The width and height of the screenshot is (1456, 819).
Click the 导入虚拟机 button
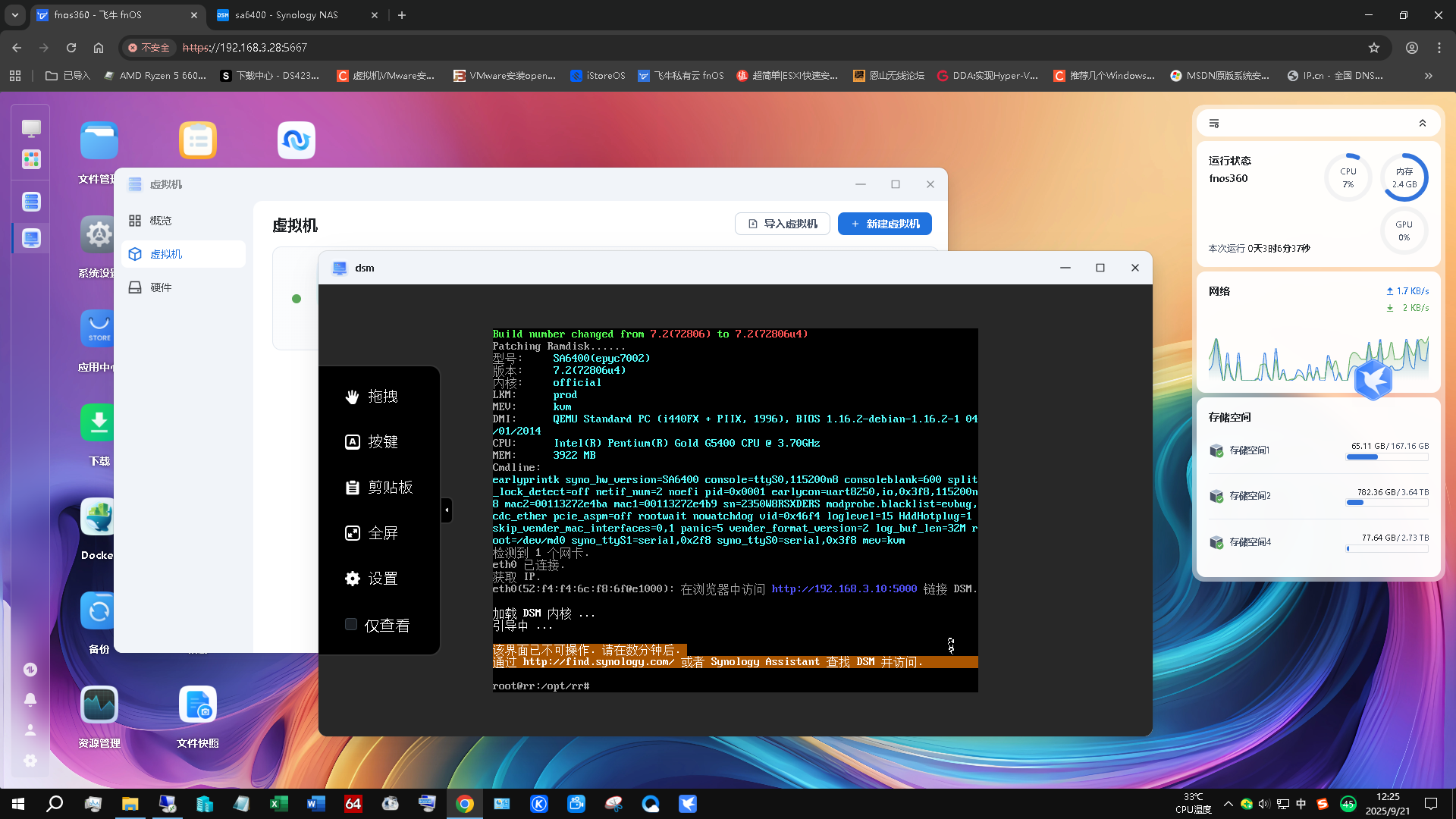[x=782, y=224]
